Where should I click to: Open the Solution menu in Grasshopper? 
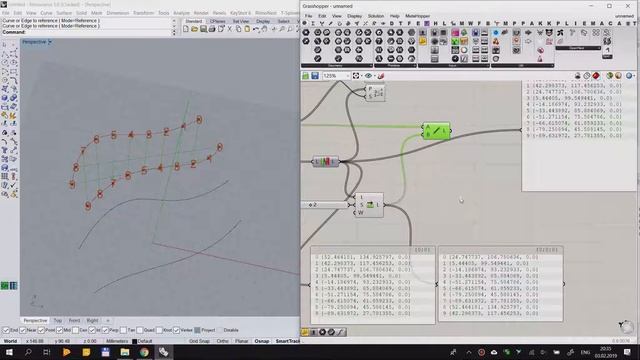pyautogui.click(x=376, y=16)
